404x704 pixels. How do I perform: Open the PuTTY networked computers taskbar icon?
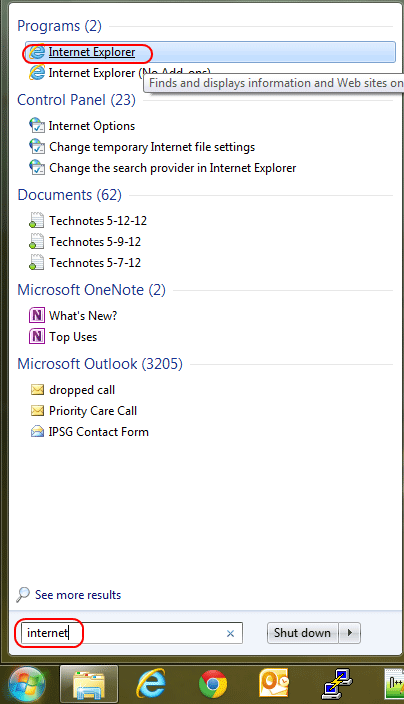(x=337, y=685)
